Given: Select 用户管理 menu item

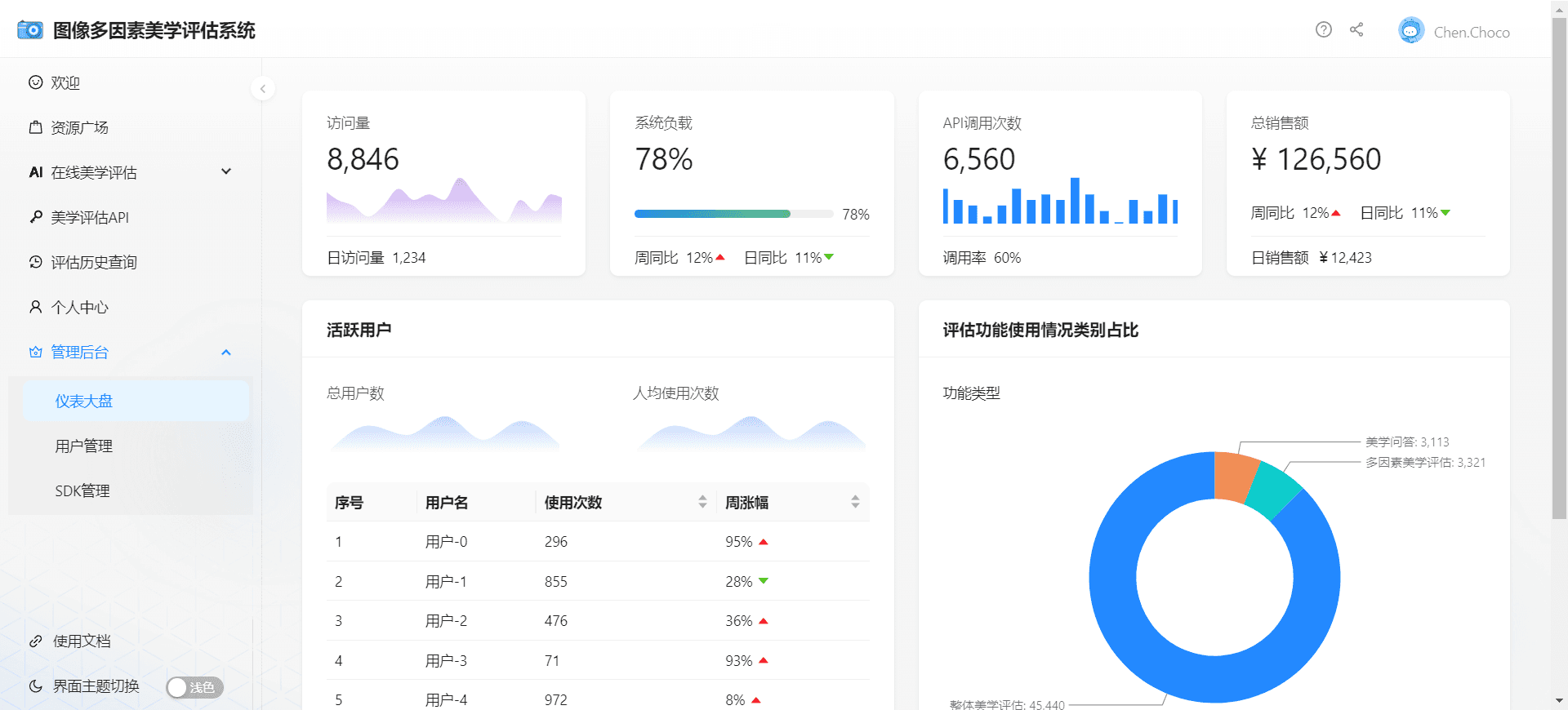Looking at the screenshot, I should pos(84,446).
